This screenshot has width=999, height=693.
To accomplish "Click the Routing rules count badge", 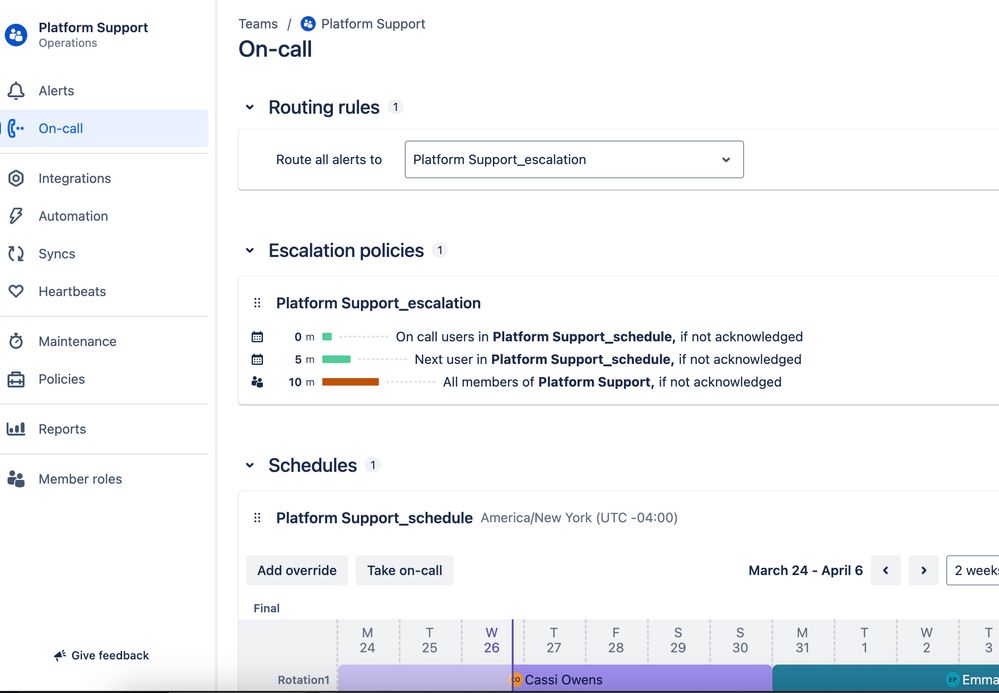I will (396, 107).
